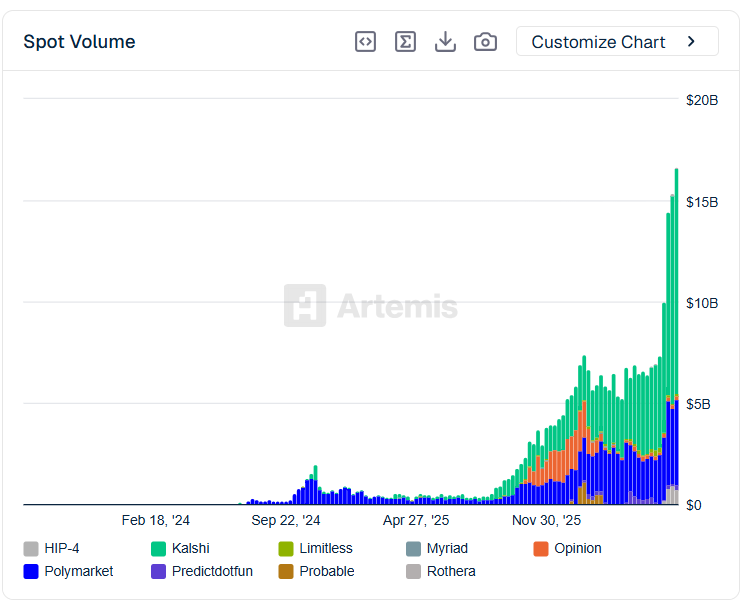Click the brown Probable color swatch

tap(286, 571)
